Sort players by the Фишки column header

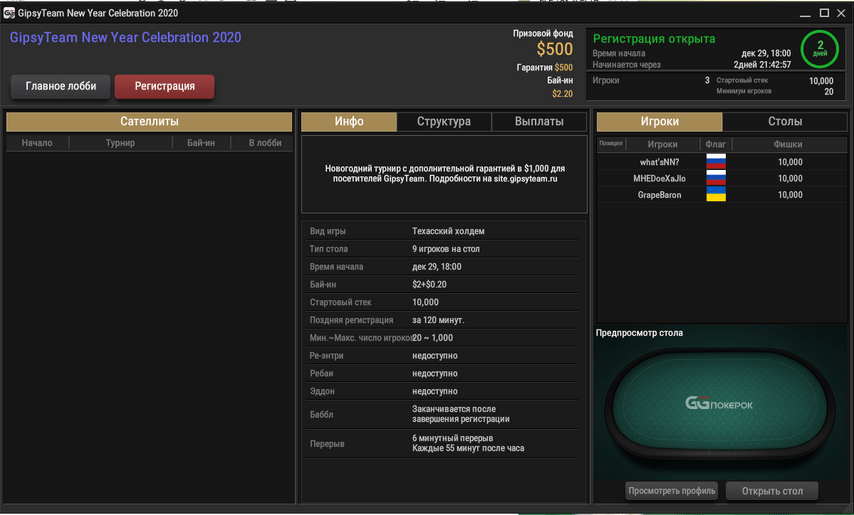[x=788, y=144]
